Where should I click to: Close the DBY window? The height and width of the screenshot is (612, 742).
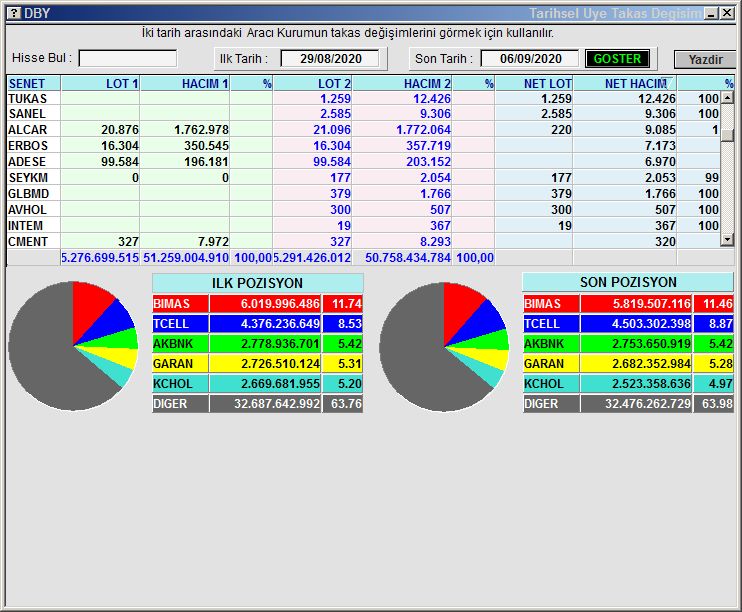click(x=727, y=13)
